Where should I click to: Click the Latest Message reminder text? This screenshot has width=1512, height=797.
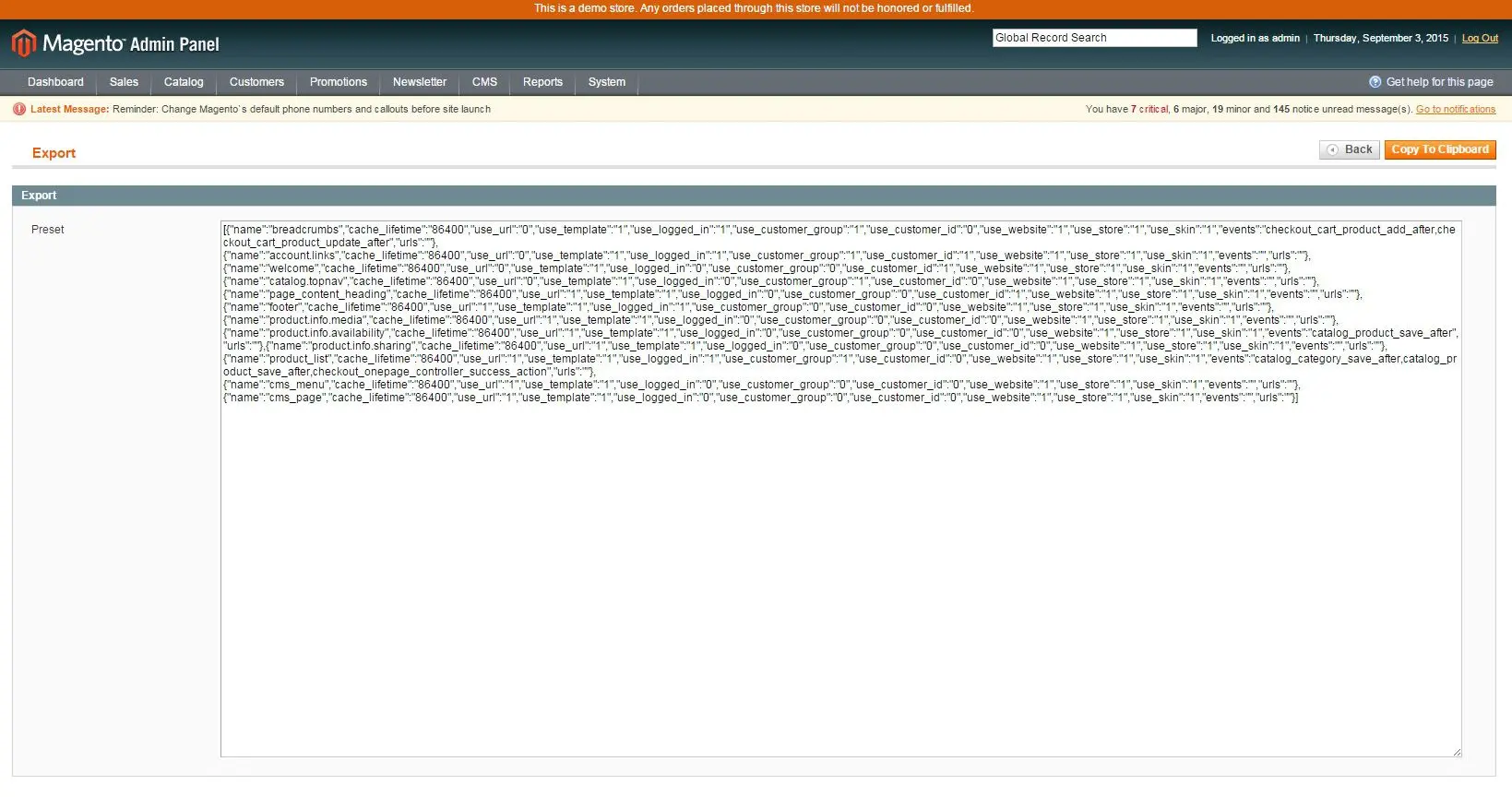pyautogui.click(x=302, y=109)
